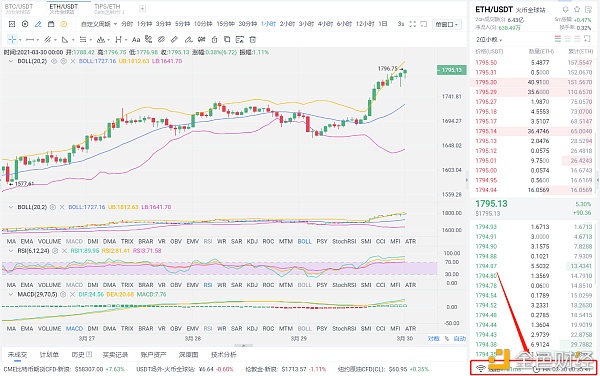600x376 pixels.
Task: Remove RSI(6,12,24) indicator with X
Action: pos(64,251)
